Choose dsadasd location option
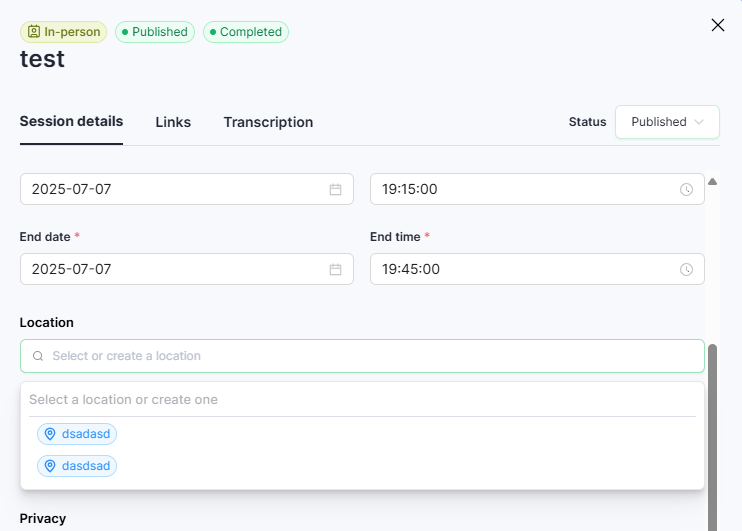The height and width of the screenshot is (531, 742). point(77,434)
